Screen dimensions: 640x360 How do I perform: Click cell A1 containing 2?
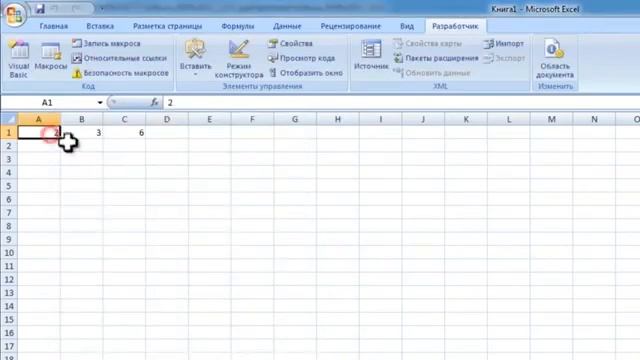[x=39, y=133]
